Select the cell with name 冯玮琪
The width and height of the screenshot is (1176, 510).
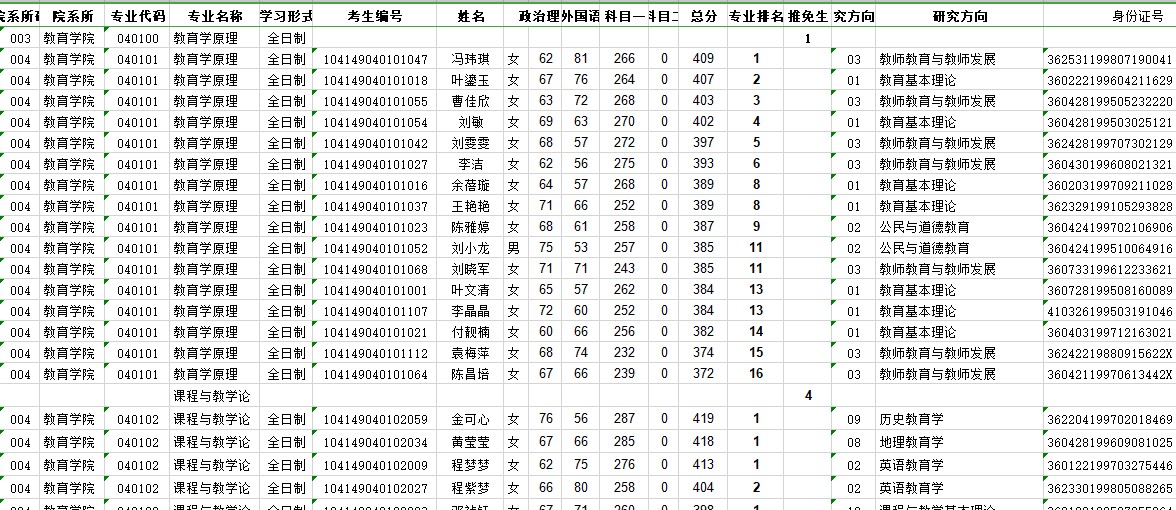tap(470, 60)
